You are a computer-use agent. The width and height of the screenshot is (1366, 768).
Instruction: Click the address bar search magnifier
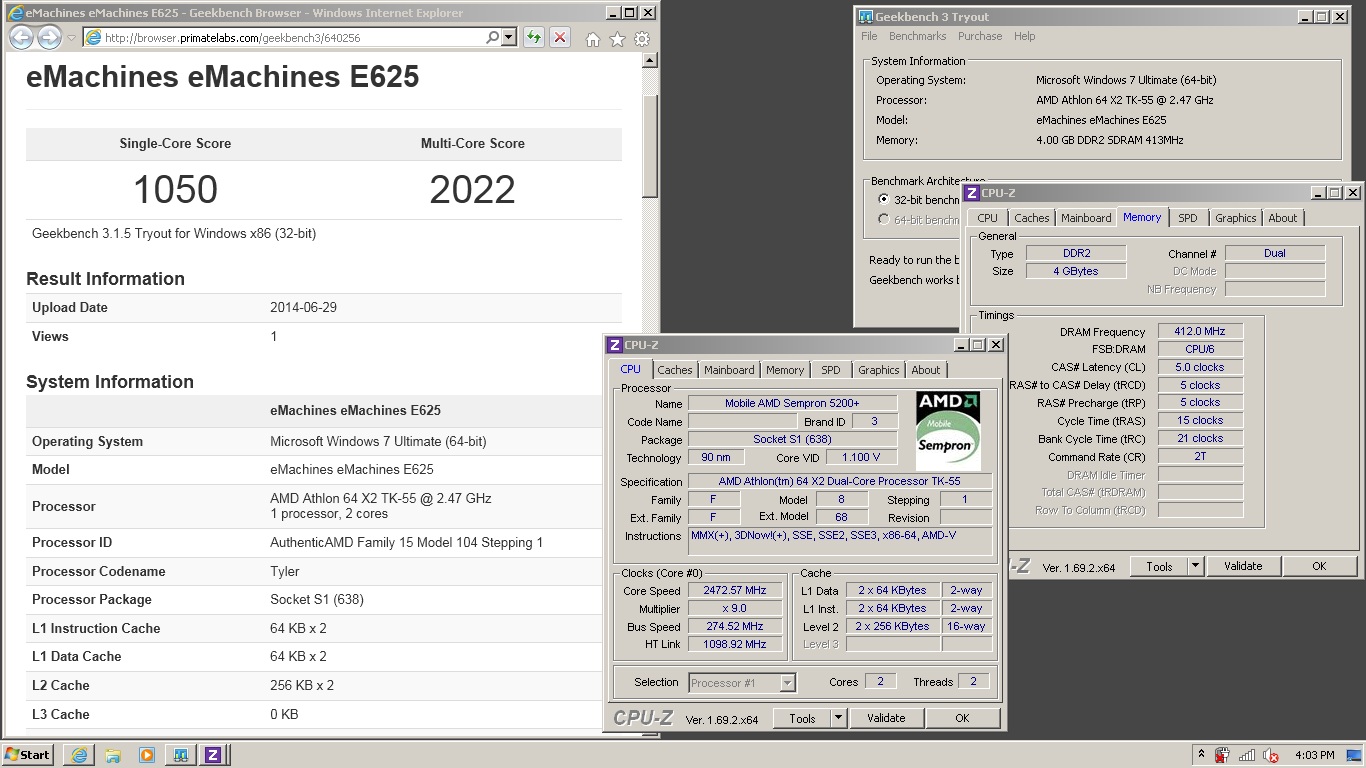pos(492,38)
